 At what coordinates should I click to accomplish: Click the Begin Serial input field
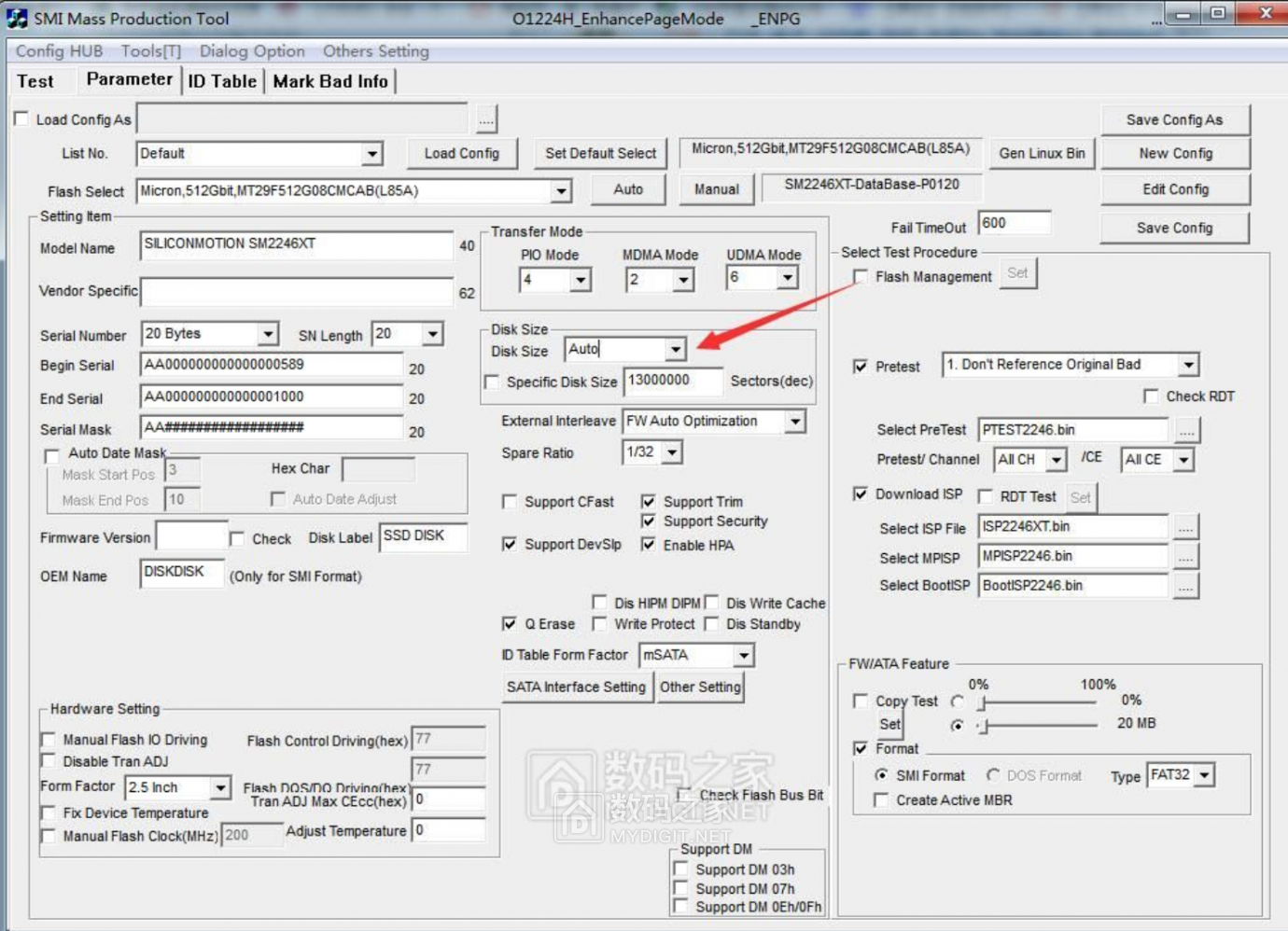pyautogui.click(x=272, y=366)
